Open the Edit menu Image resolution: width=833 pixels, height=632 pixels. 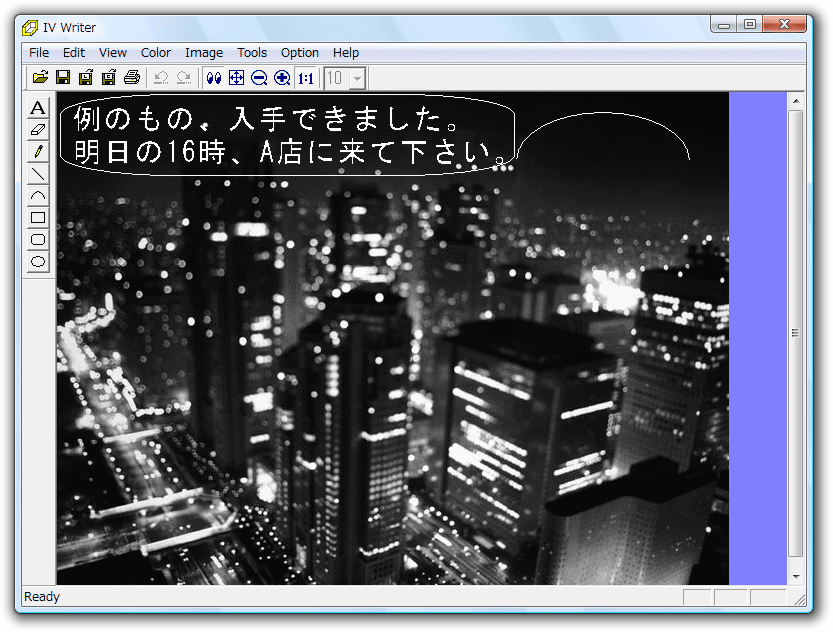pyautogui.click(x=74, y=53)
